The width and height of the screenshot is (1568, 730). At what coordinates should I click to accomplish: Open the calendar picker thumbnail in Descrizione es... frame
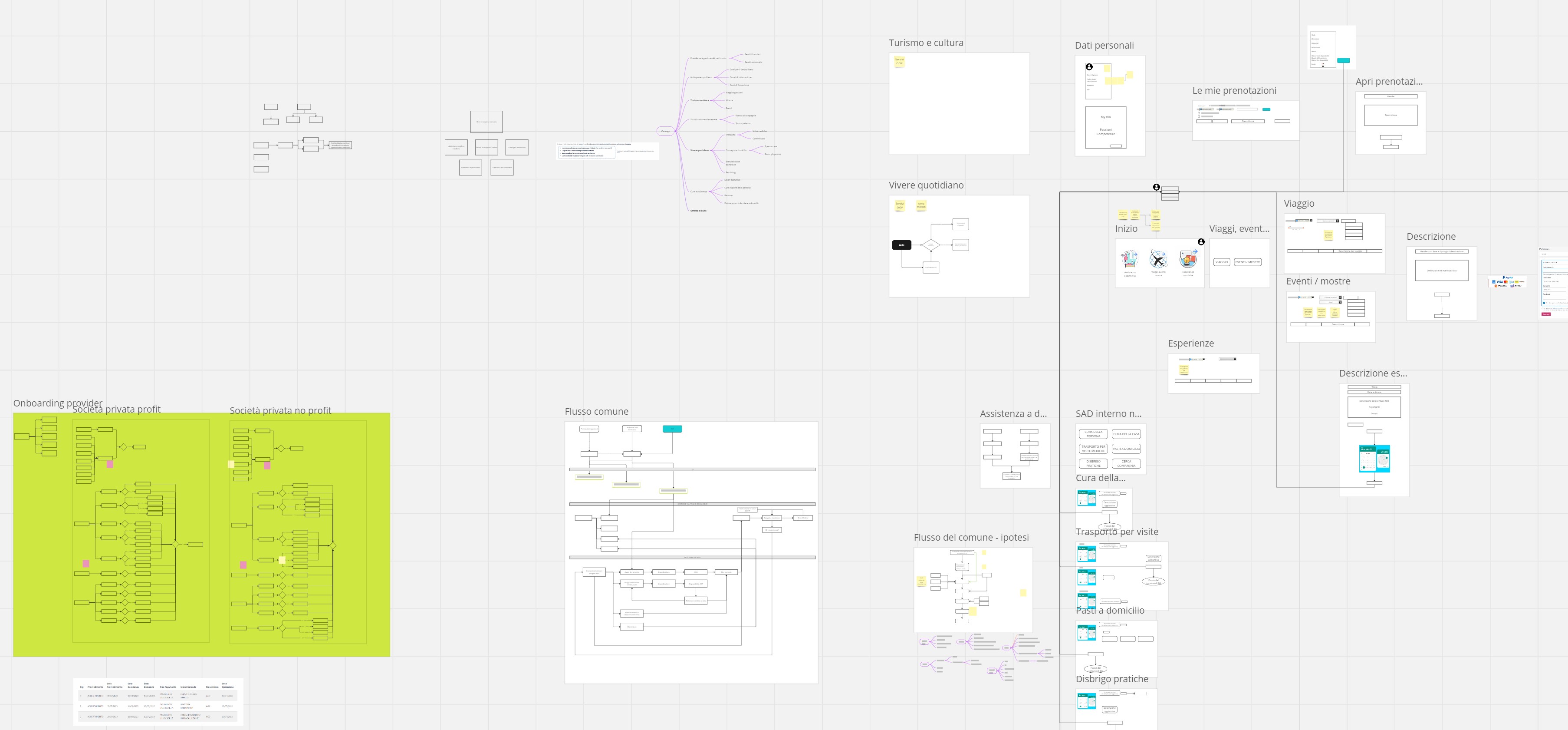(1374, 459)
